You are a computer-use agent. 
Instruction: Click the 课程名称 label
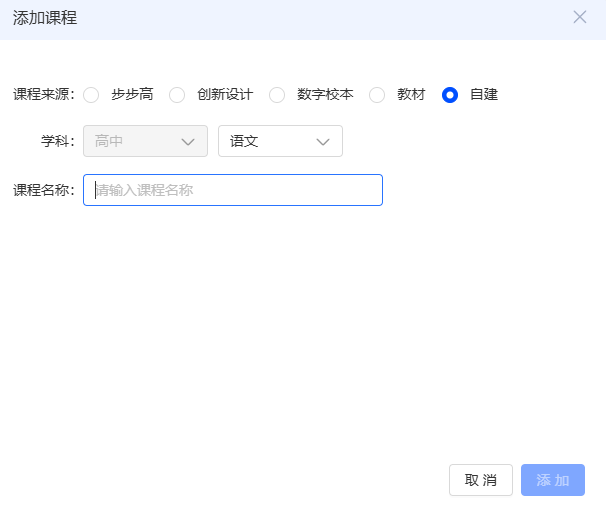coord(44,190)
